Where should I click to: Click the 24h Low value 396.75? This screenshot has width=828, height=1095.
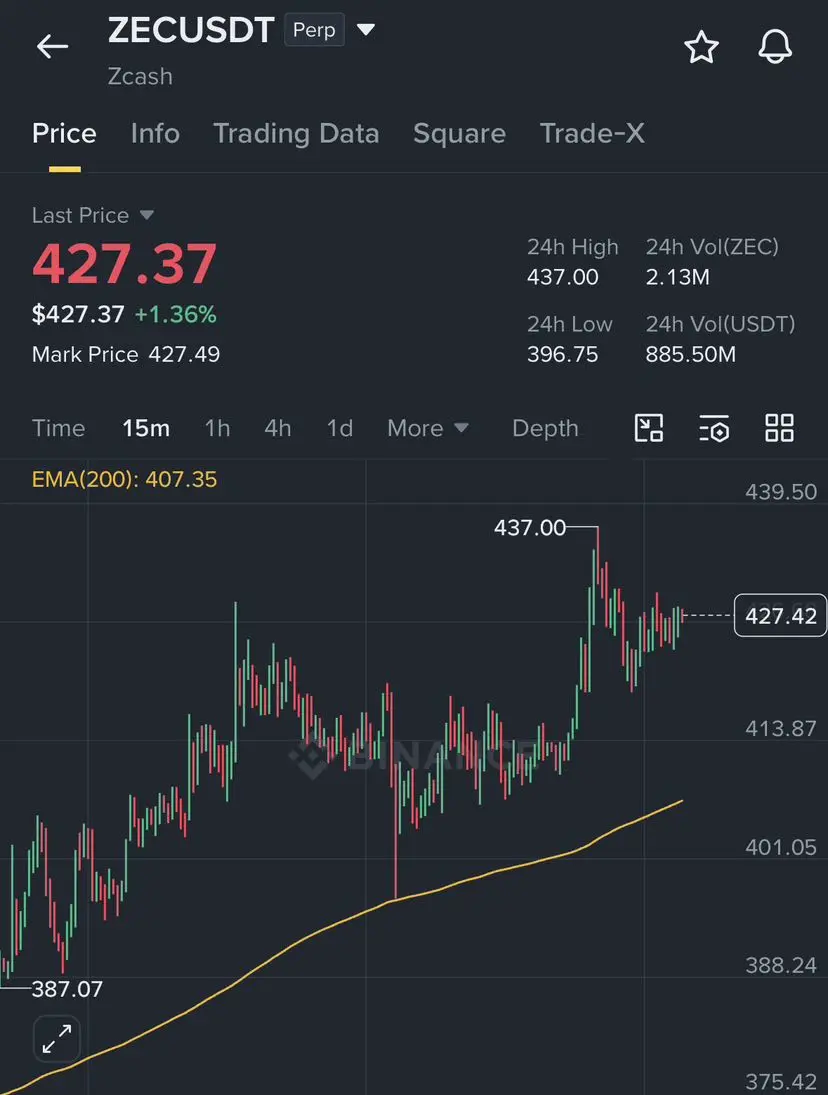point(563,354)
